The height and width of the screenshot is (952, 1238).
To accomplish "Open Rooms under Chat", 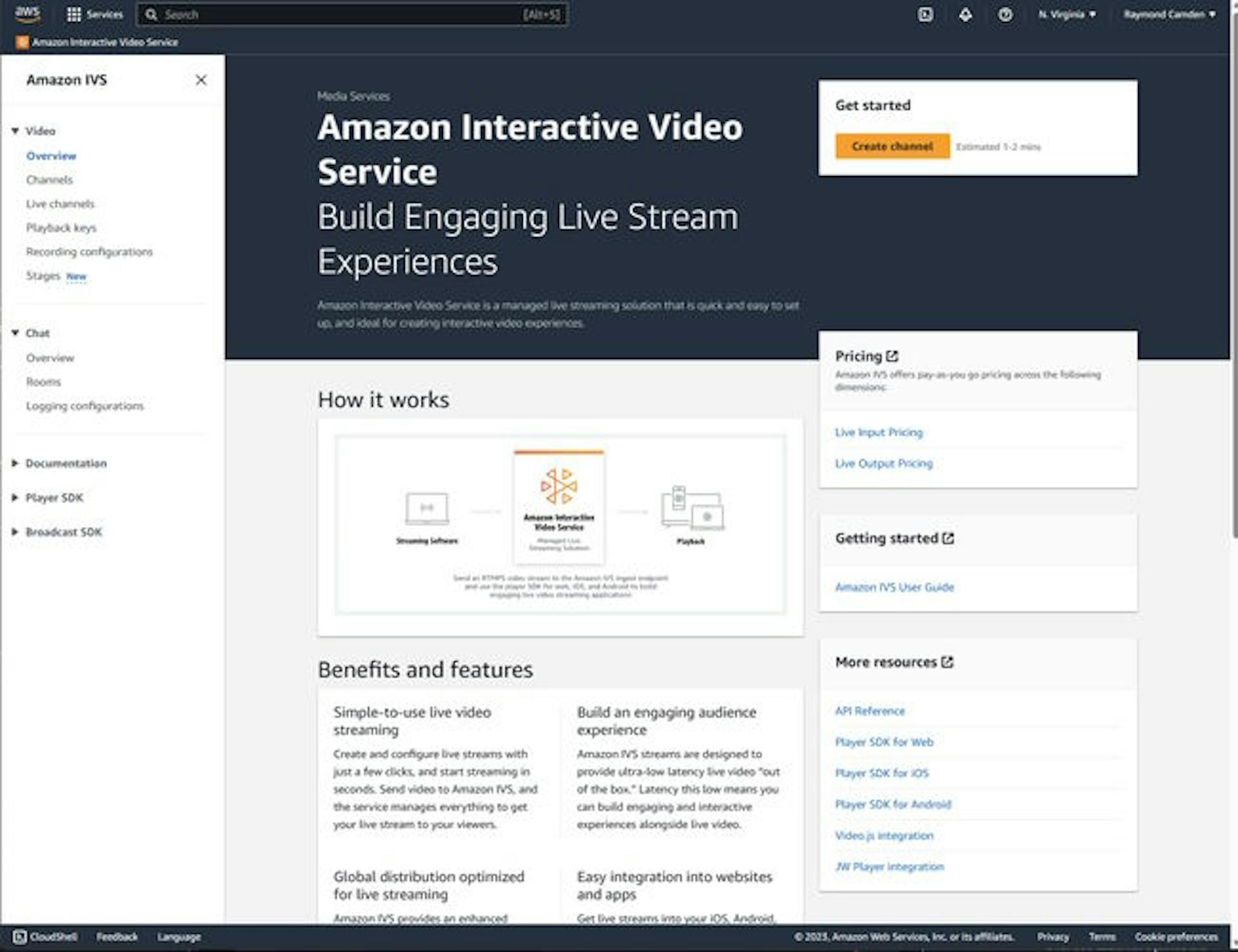I will (x=43, y=382).
